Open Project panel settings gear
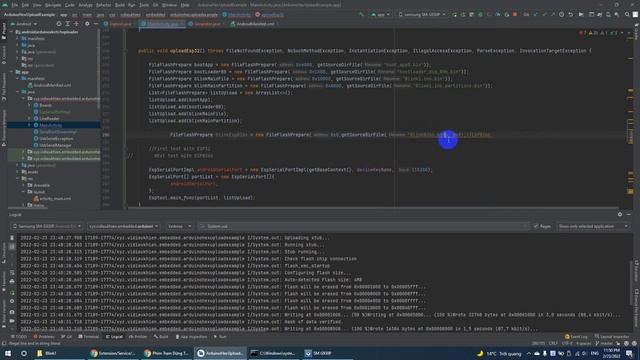 87,24
